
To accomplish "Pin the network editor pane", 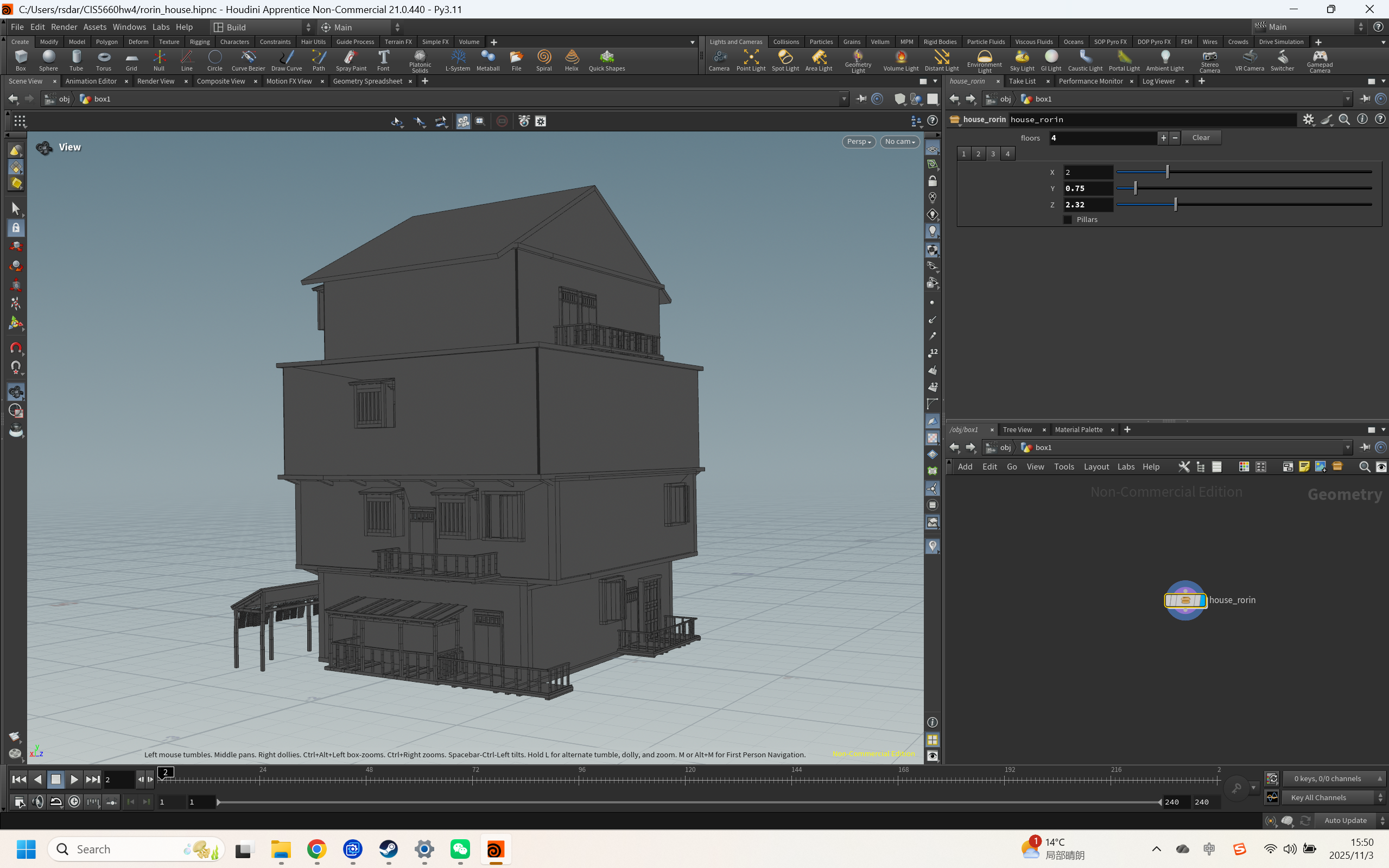I will (x=1365, y=447).
